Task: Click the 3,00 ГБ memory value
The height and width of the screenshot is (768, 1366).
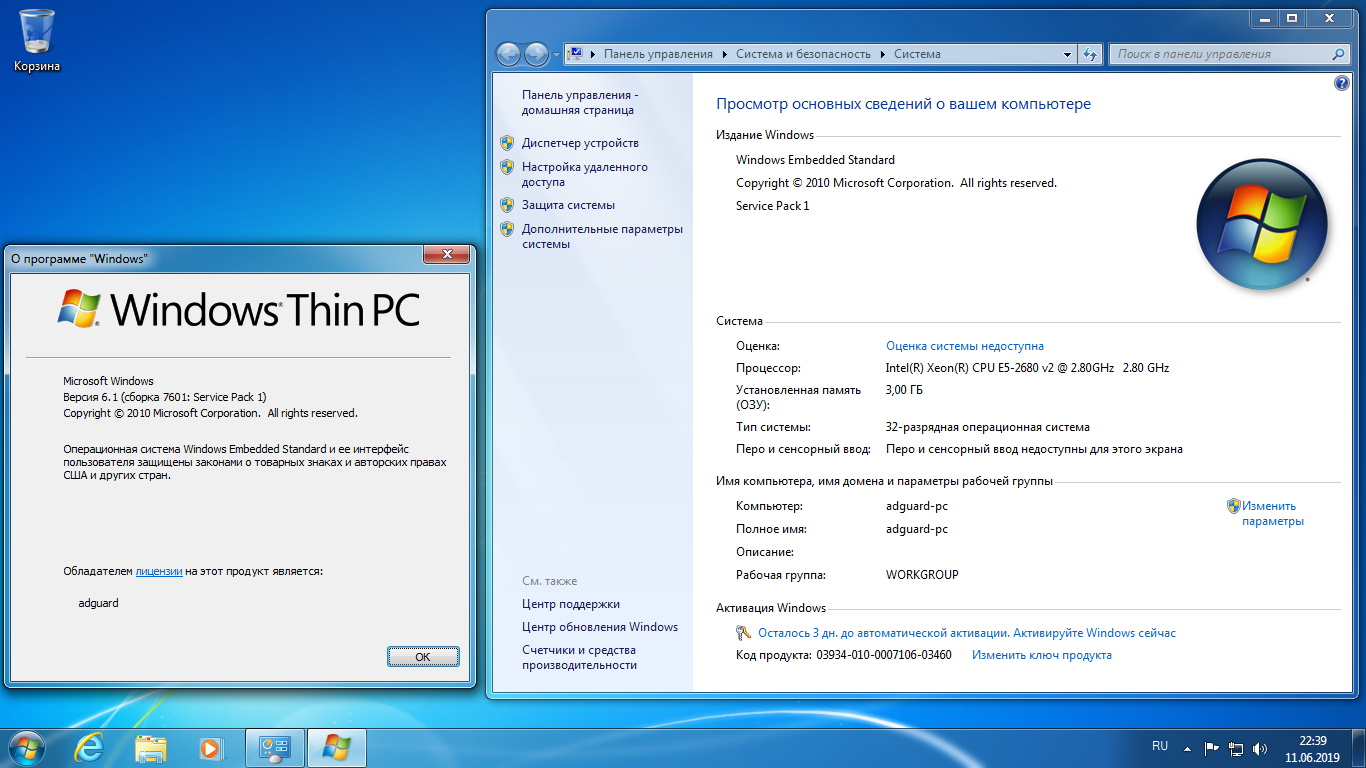Action: (x=904, y=390)
